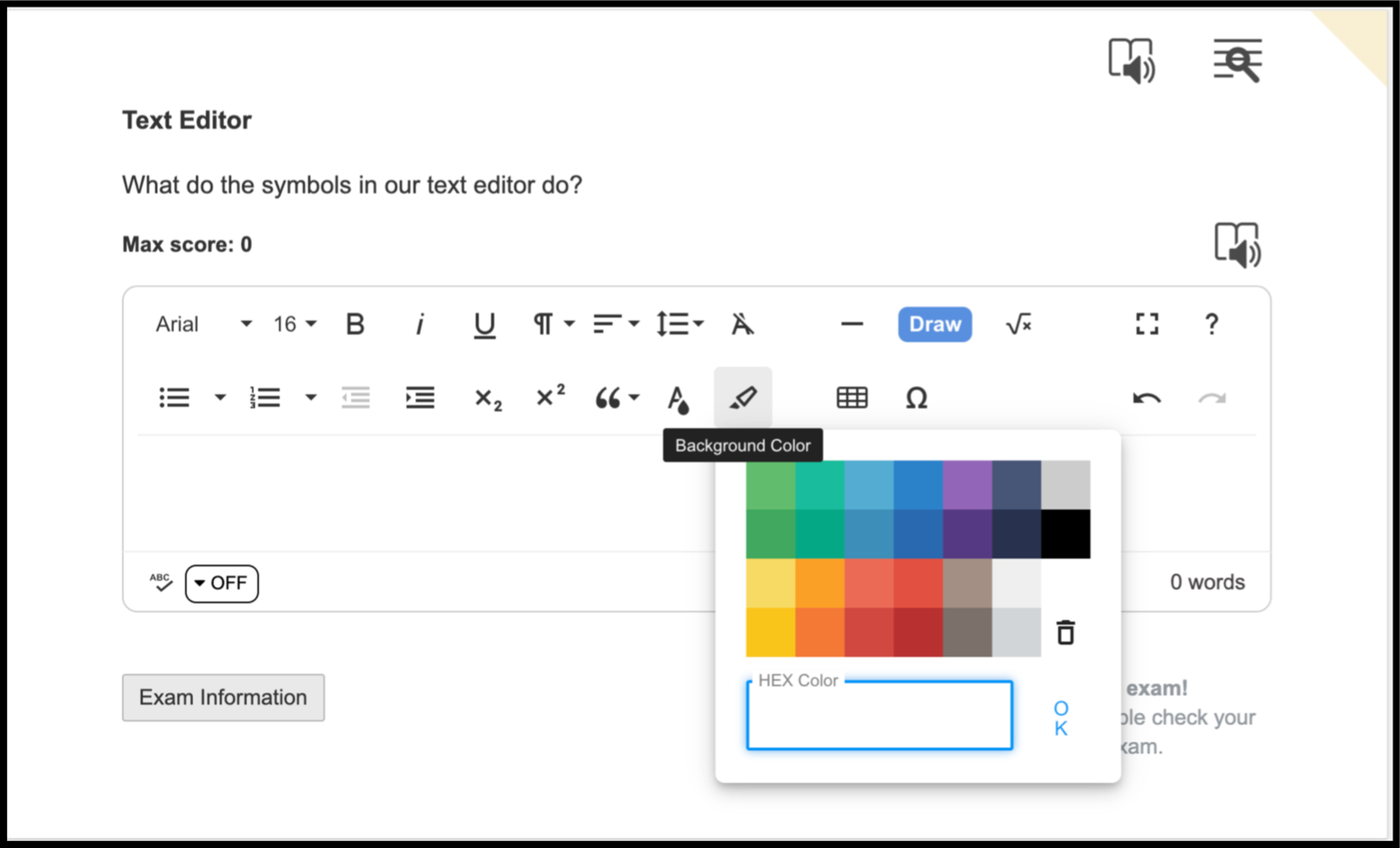The image size is (1400, 848).
Task: Click the "0 words" counter
Action: pyautogui.click(x=1207, y=582)
